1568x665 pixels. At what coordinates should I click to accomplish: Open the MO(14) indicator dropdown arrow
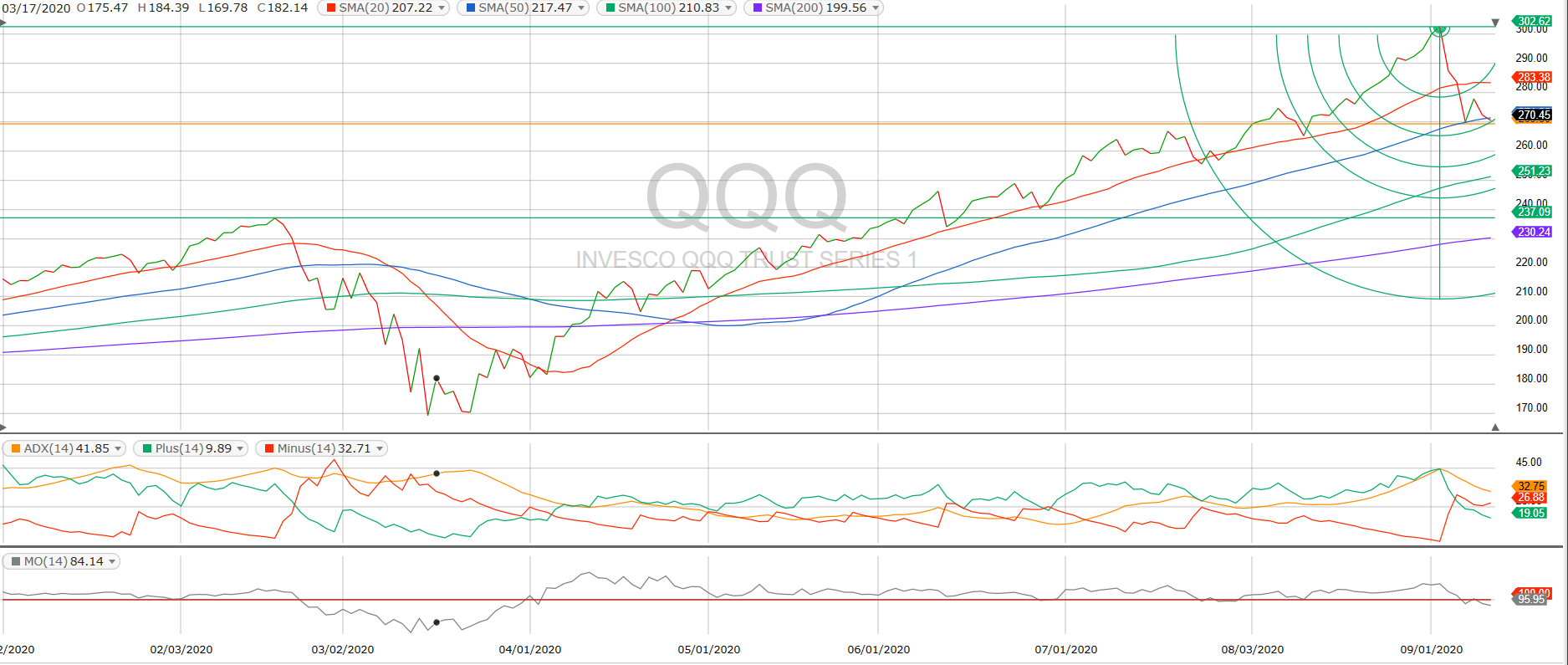[x=112, y=561]
